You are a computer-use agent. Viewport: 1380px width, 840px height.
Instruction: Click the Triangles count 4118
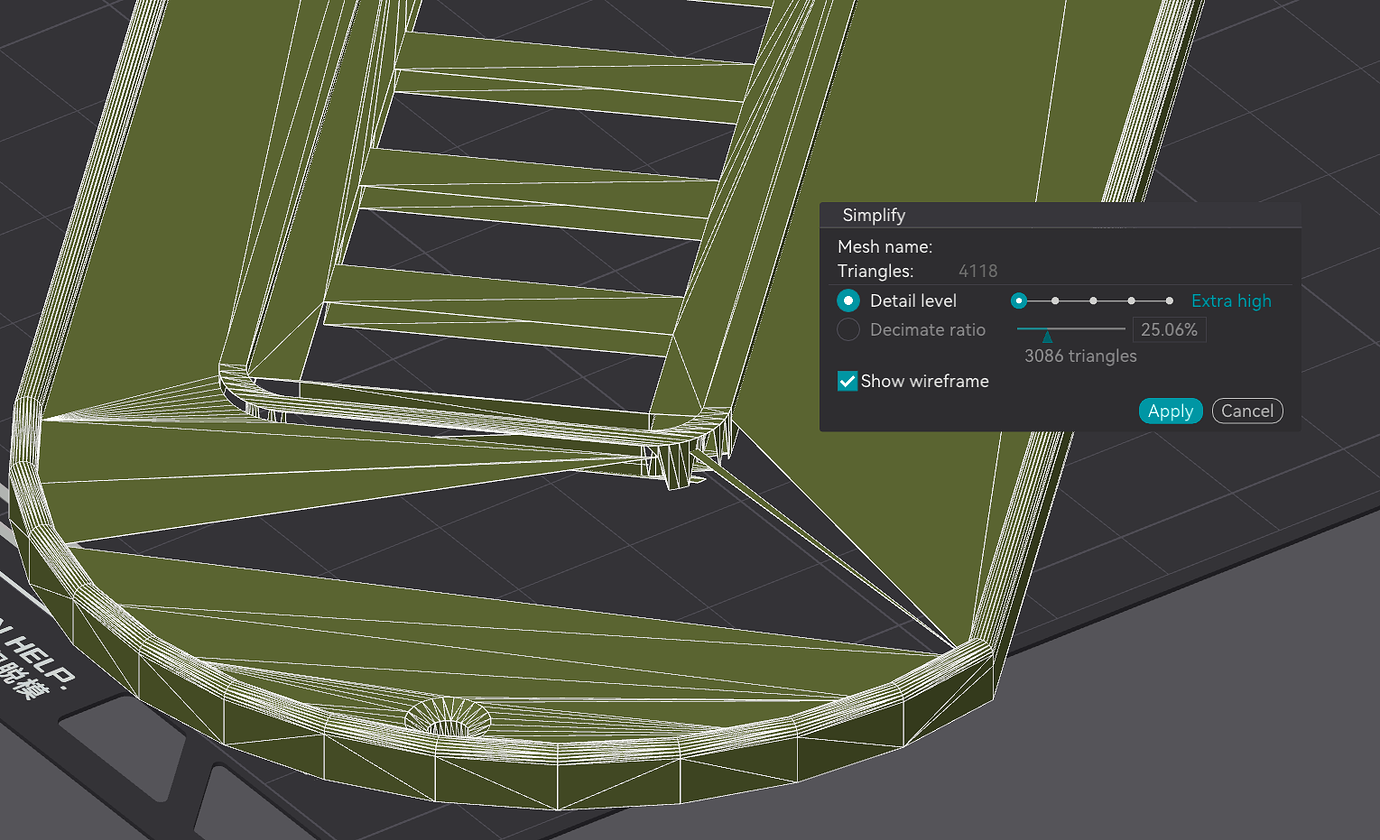(x=978, y=271)
